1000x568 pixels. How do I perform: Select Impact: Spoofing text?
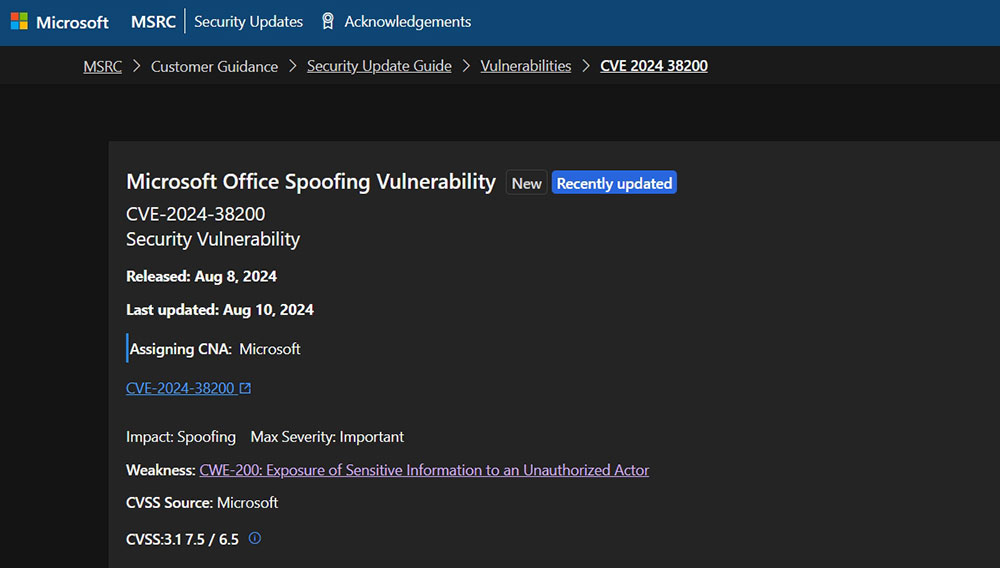pos(180,437)
